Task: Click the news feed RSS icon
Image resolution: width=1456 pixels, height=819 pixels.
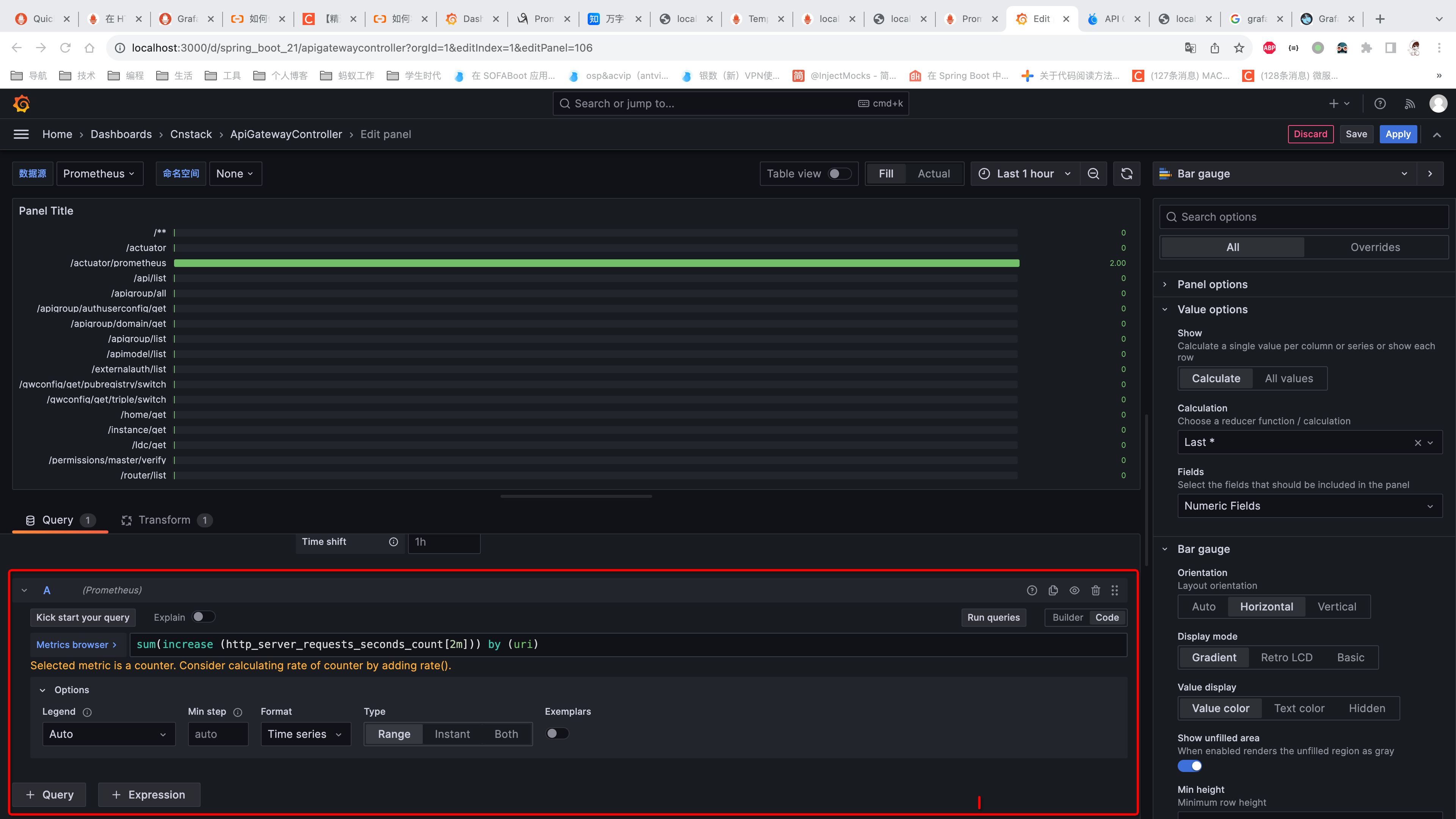Action: click(x=1410, y=104)
